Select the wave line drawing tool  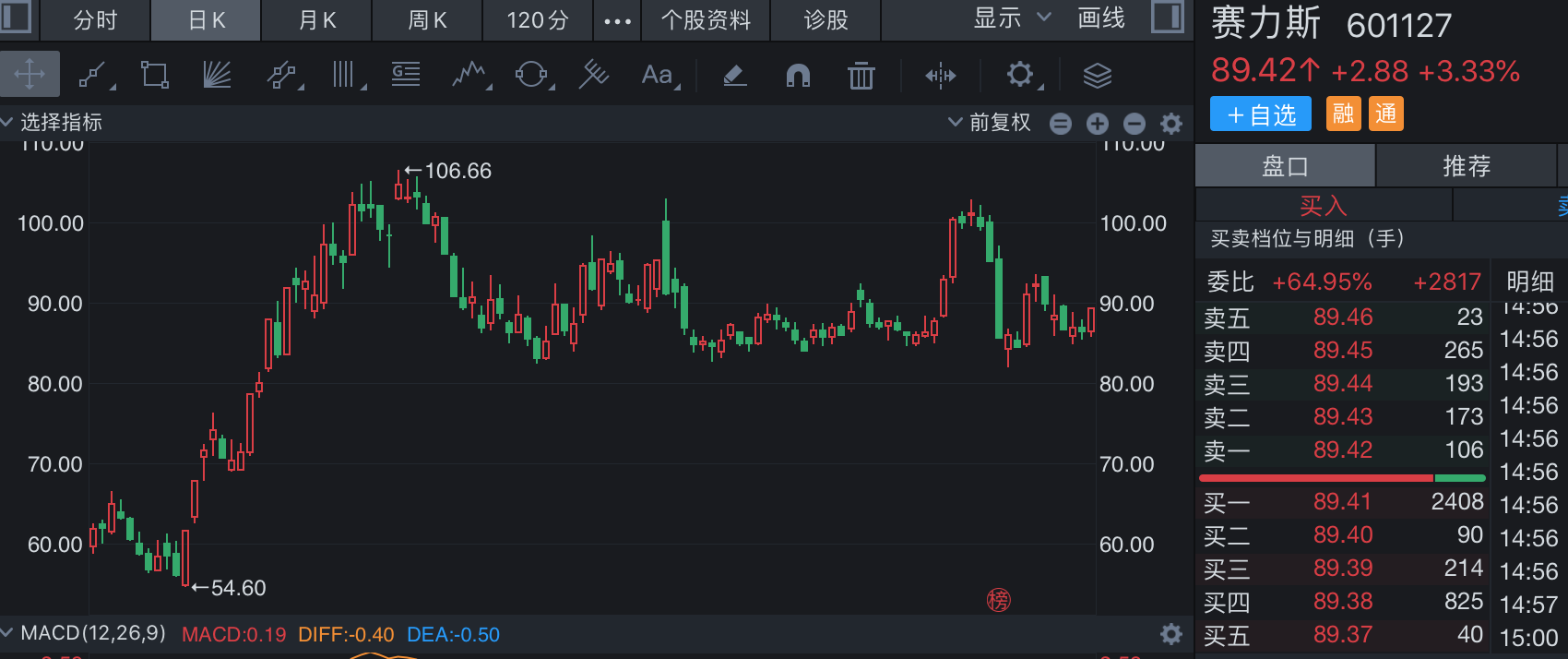click(470, 75)
